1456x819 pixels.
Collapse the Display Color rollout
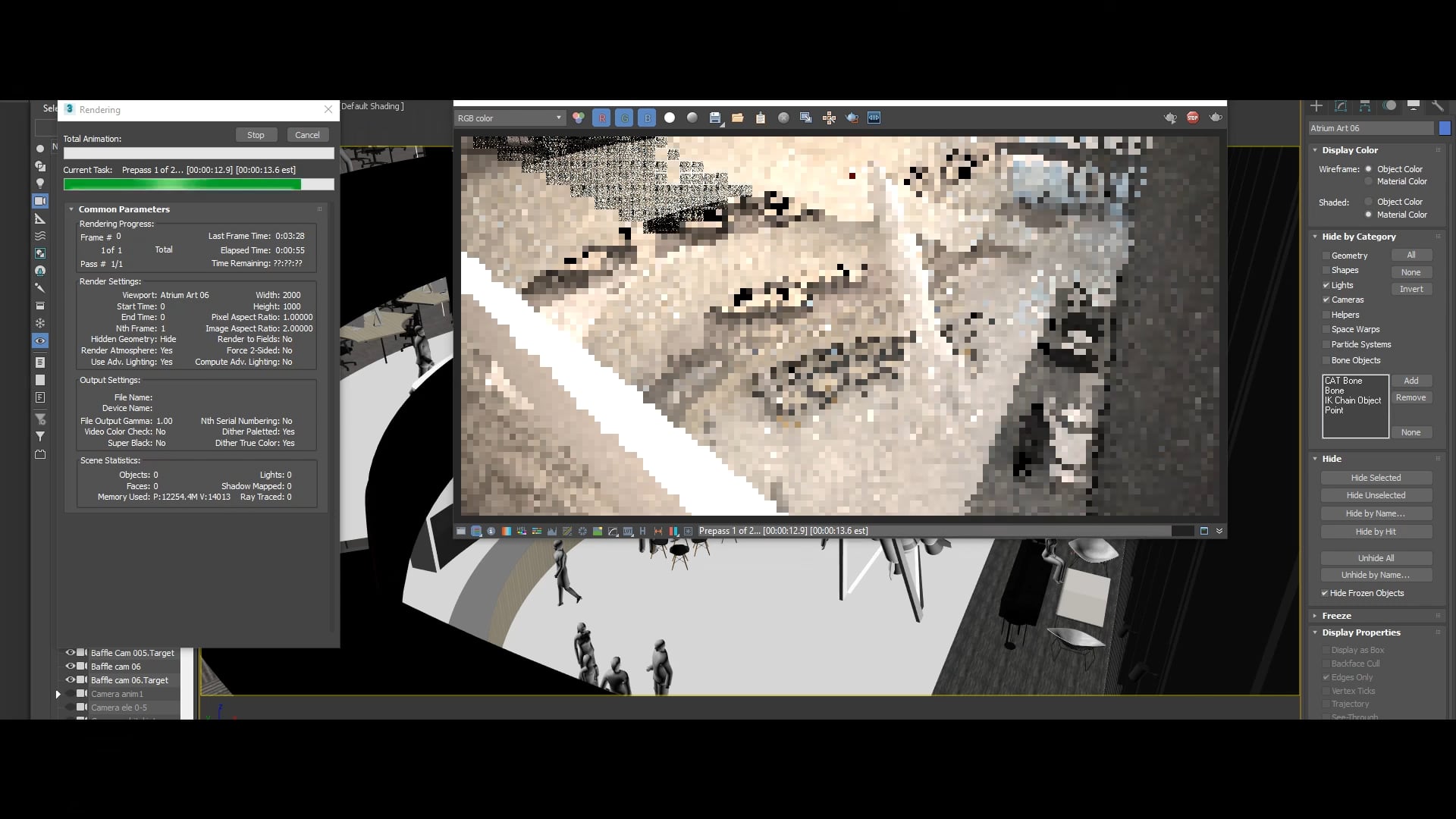point(1316,150)
